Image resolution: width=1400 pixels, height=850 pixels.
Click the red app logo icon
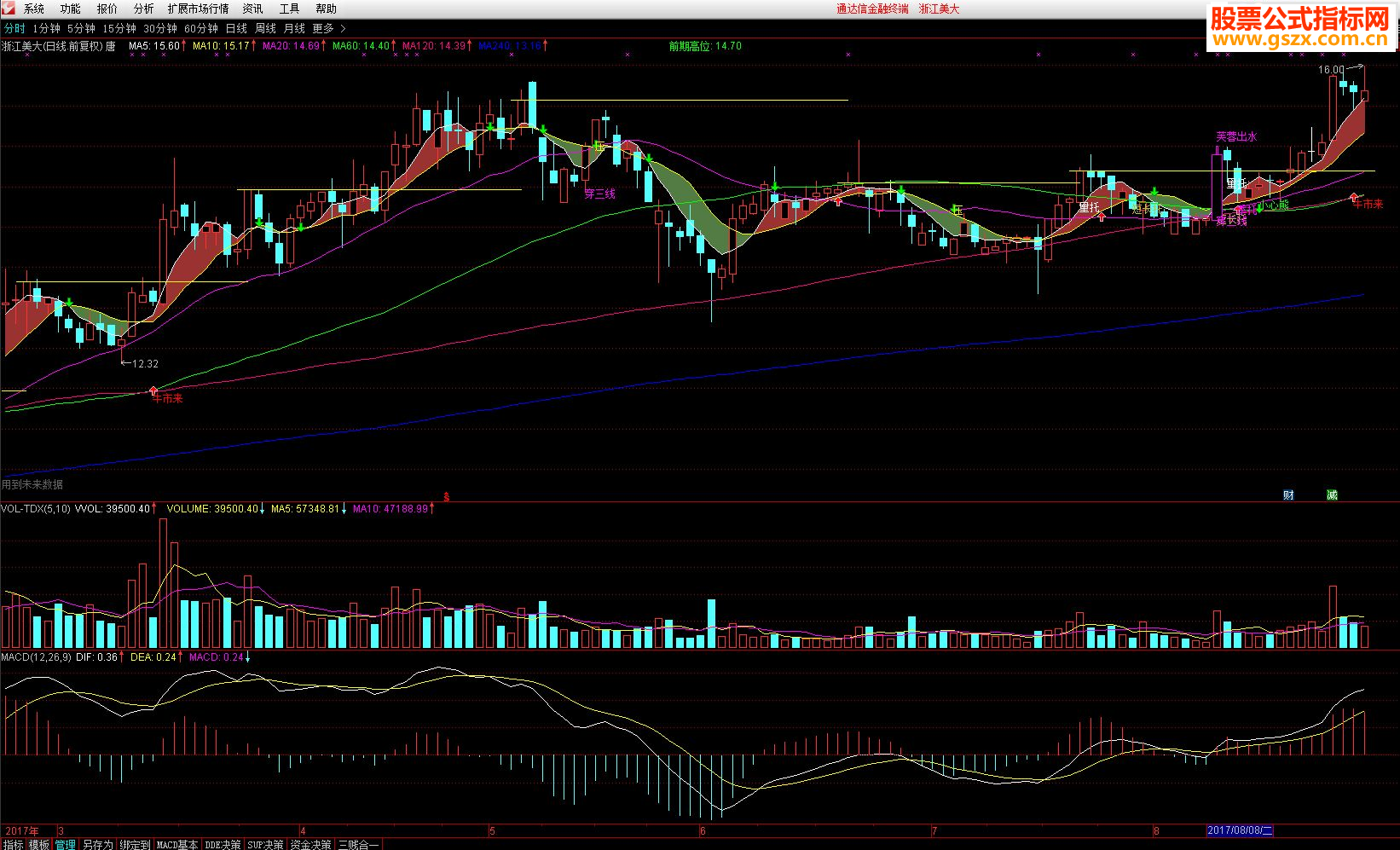pyautogui.click(x=9, y=8)
